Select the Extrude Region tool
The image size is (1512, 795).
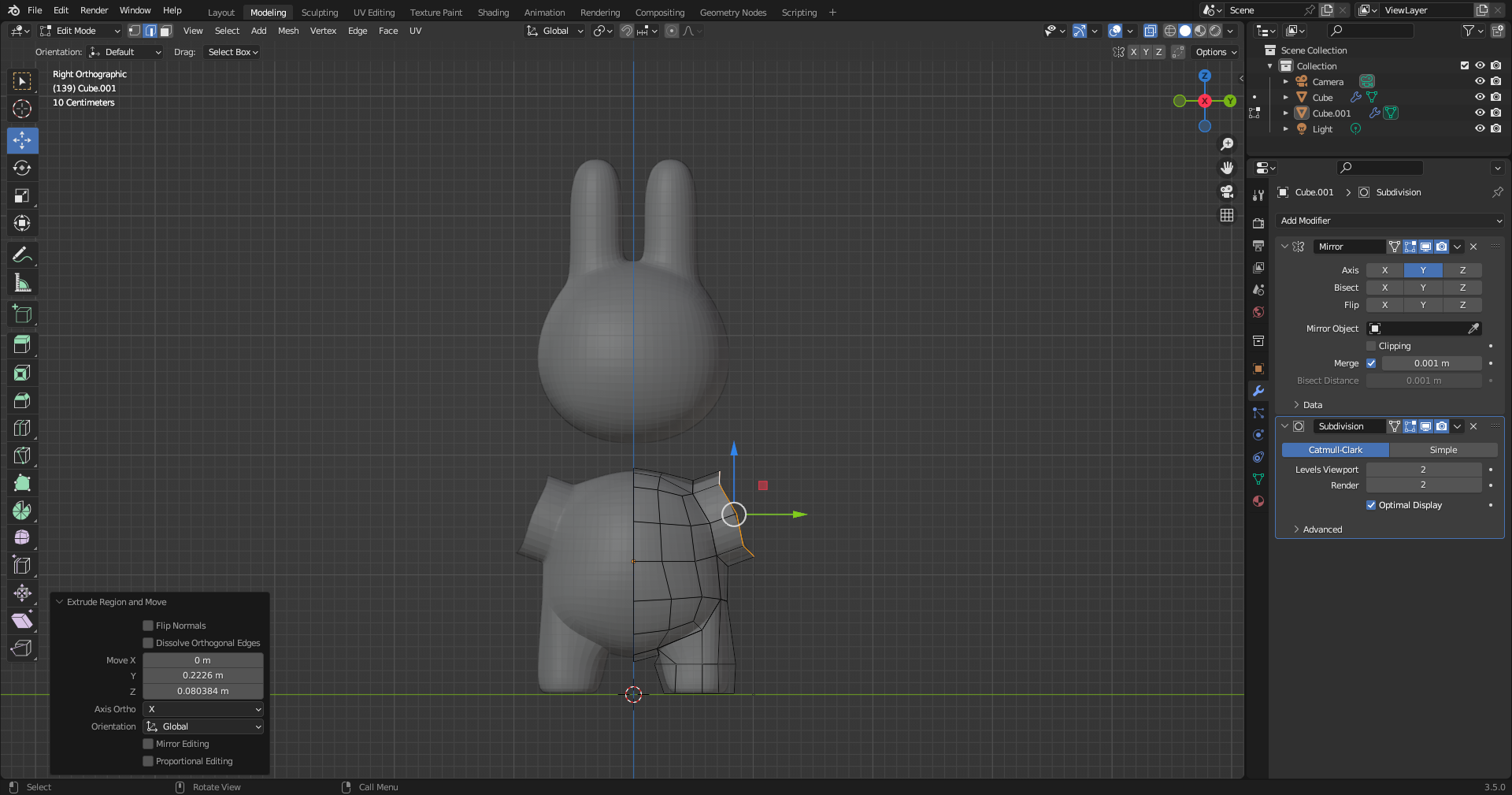[22, 344]
